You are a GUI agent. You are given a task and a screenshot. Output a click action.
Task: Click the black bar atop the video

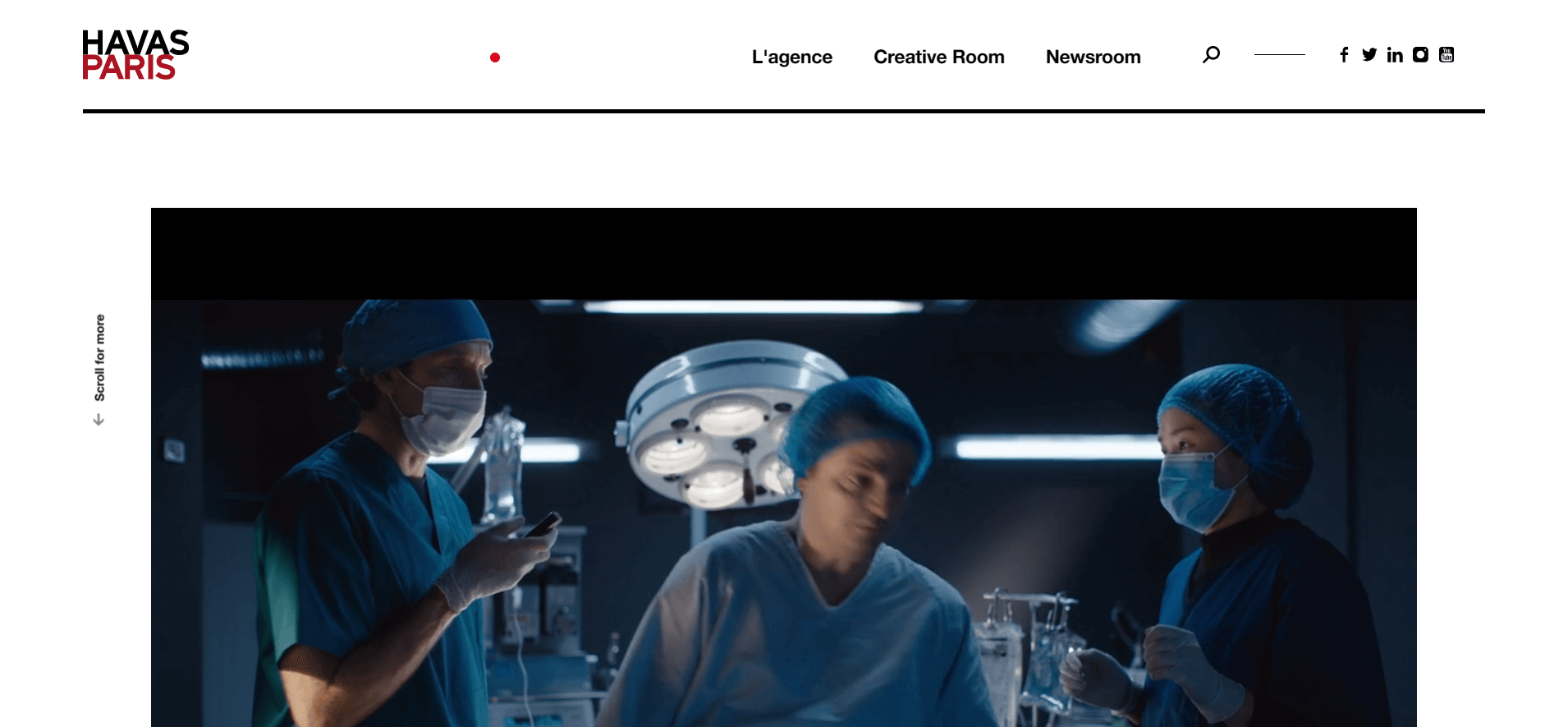click(784, 254)
